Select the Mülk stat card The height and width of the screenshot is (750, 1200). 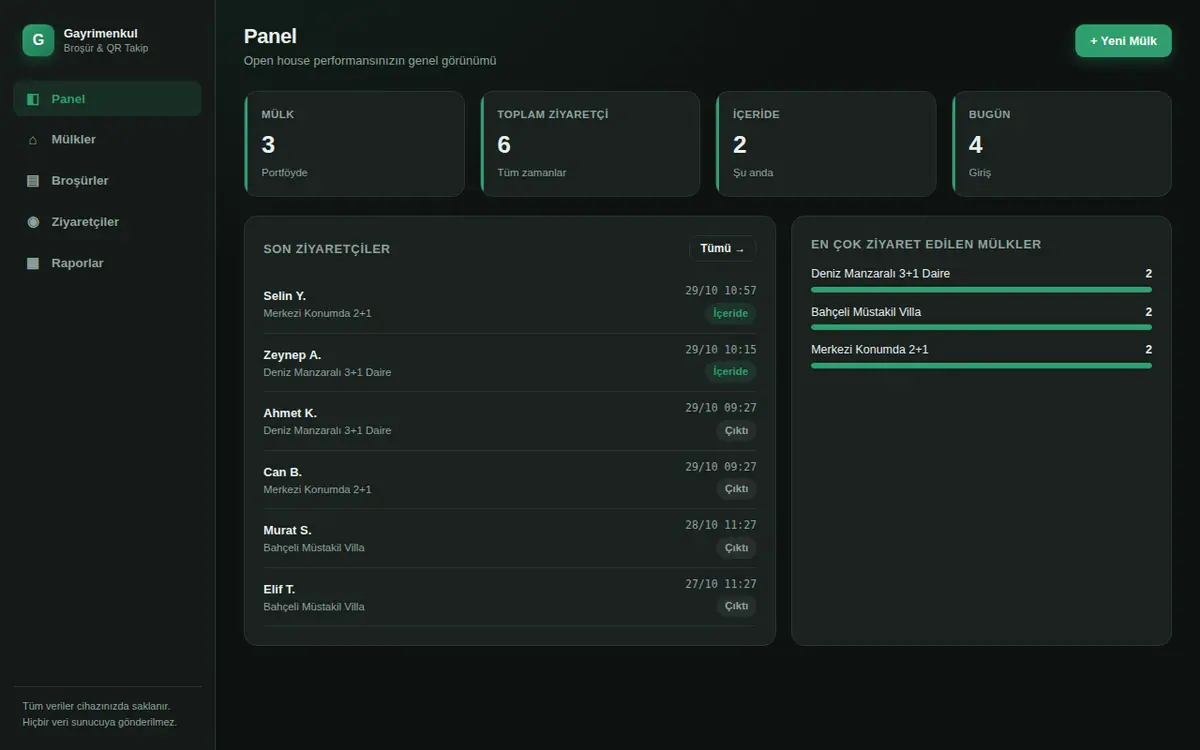coord(354,144)
